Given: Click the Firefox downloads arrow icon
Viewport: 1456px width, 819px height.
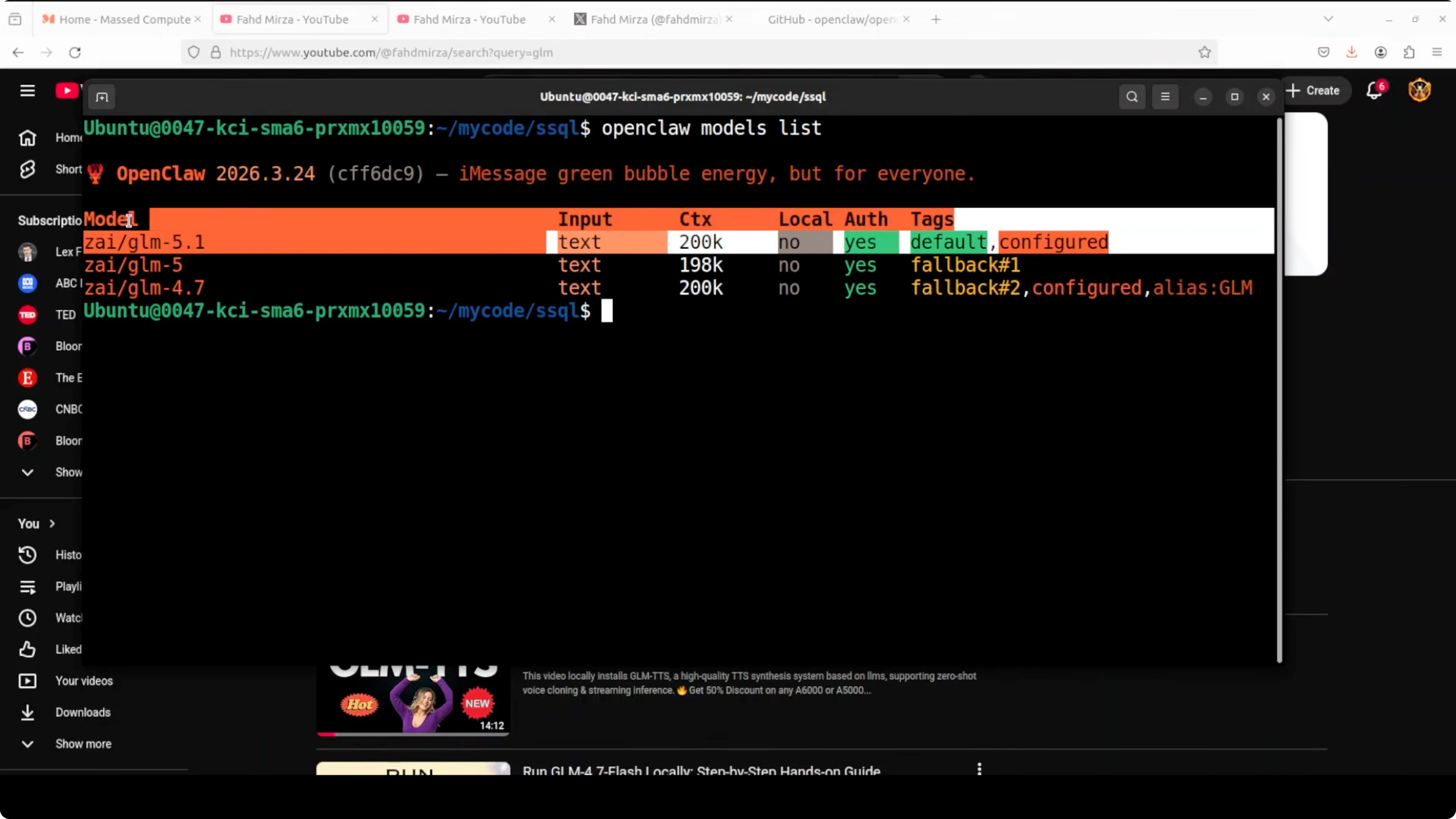Looking at the screenshot, I should click(1352, 52).
